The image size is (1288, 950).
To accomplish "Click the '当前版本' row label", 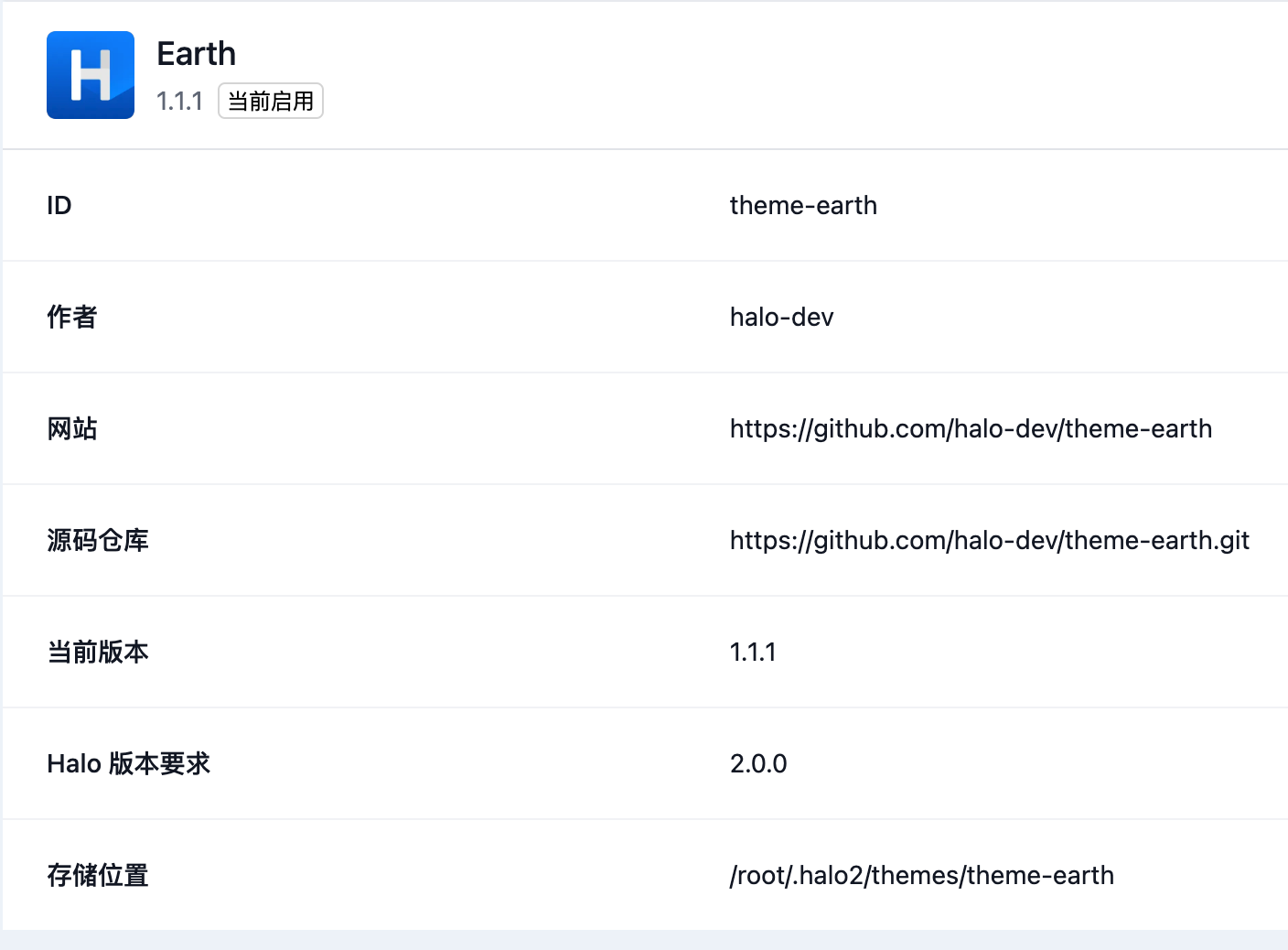I will [98, 652].
